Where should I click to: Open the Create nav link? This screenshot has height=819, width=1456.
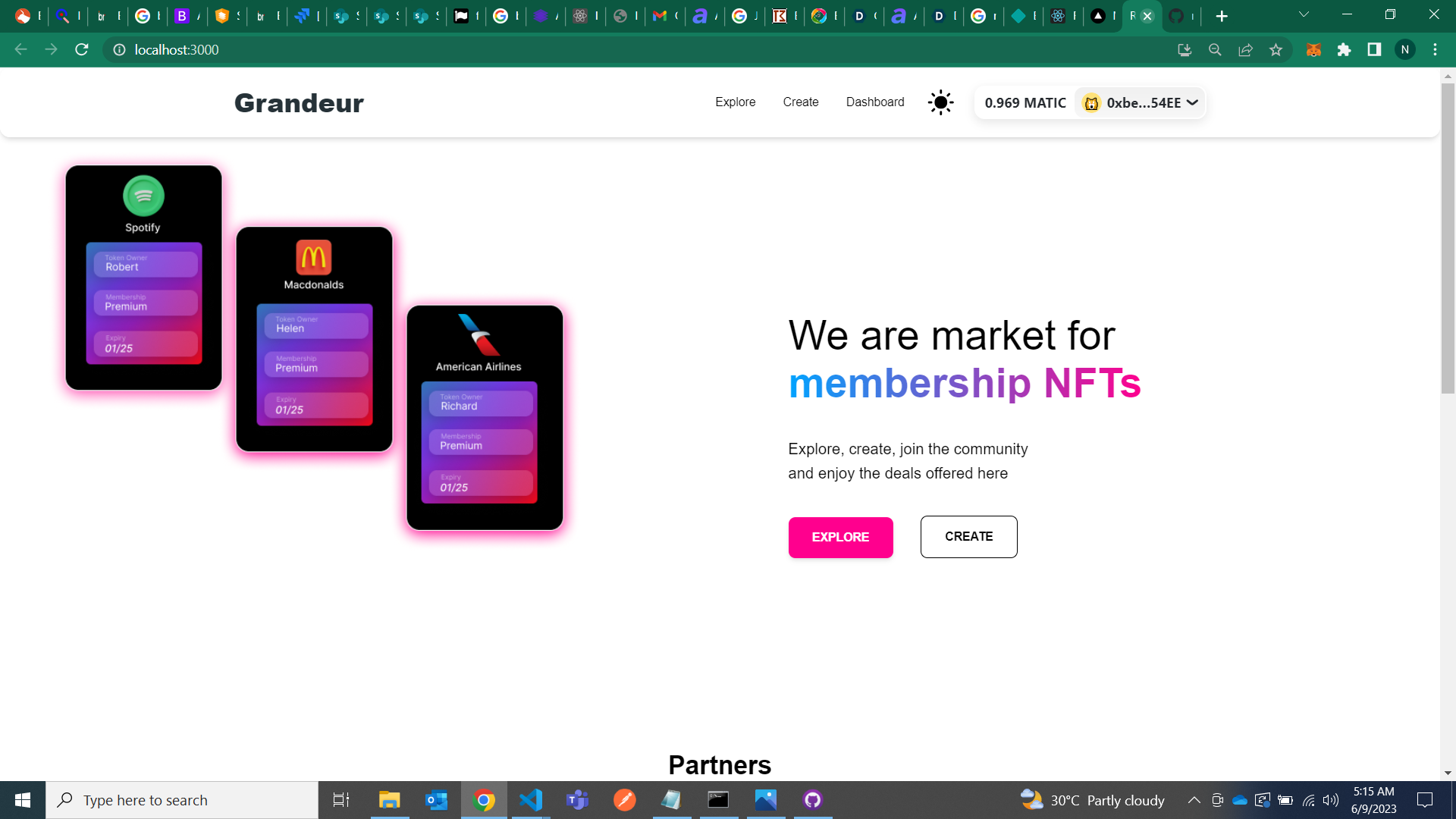pos(800,102)
